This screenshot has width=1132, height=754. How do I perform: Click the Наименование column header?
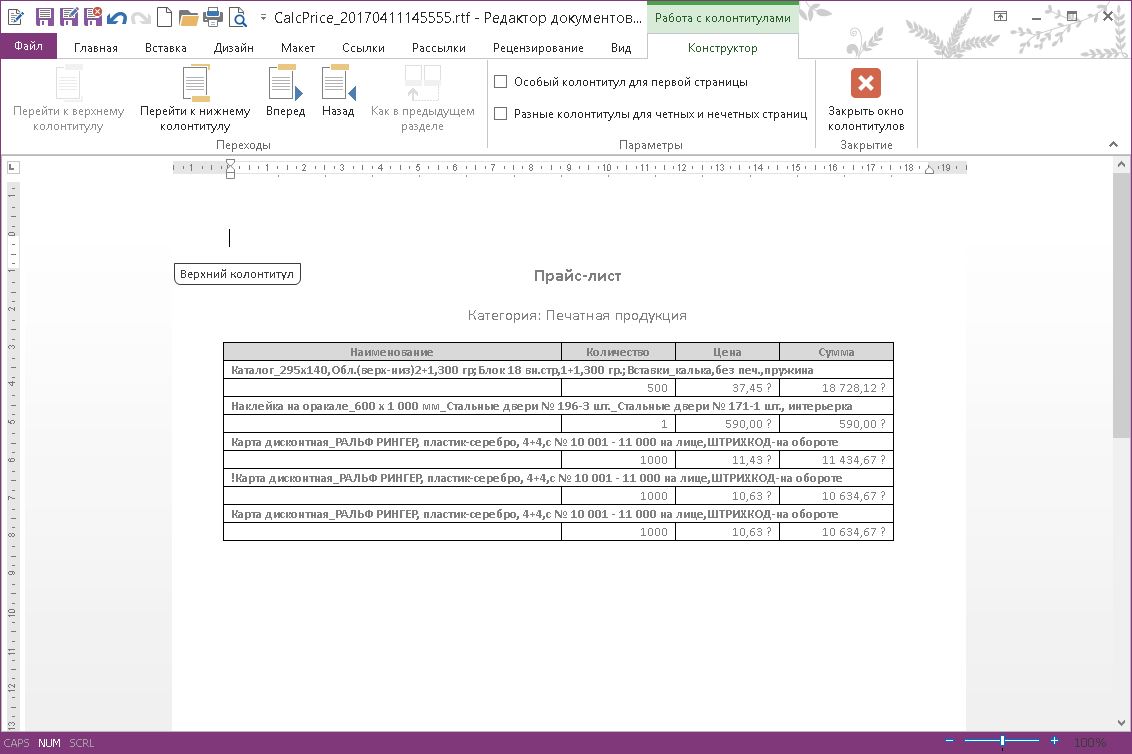pos(392,352)
